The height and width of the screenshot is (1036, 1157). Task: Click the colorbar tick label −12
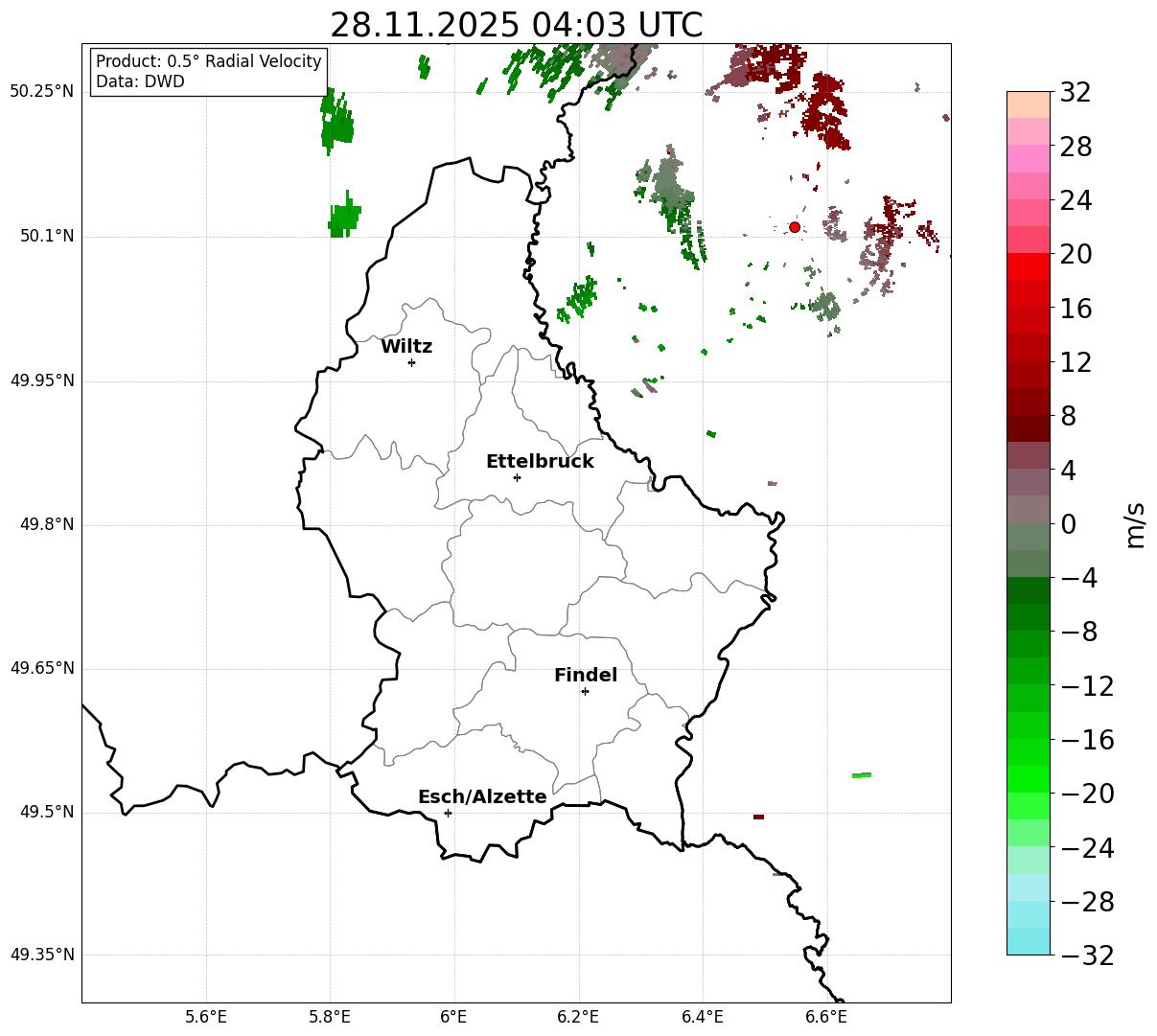(x=1087, y=686)
